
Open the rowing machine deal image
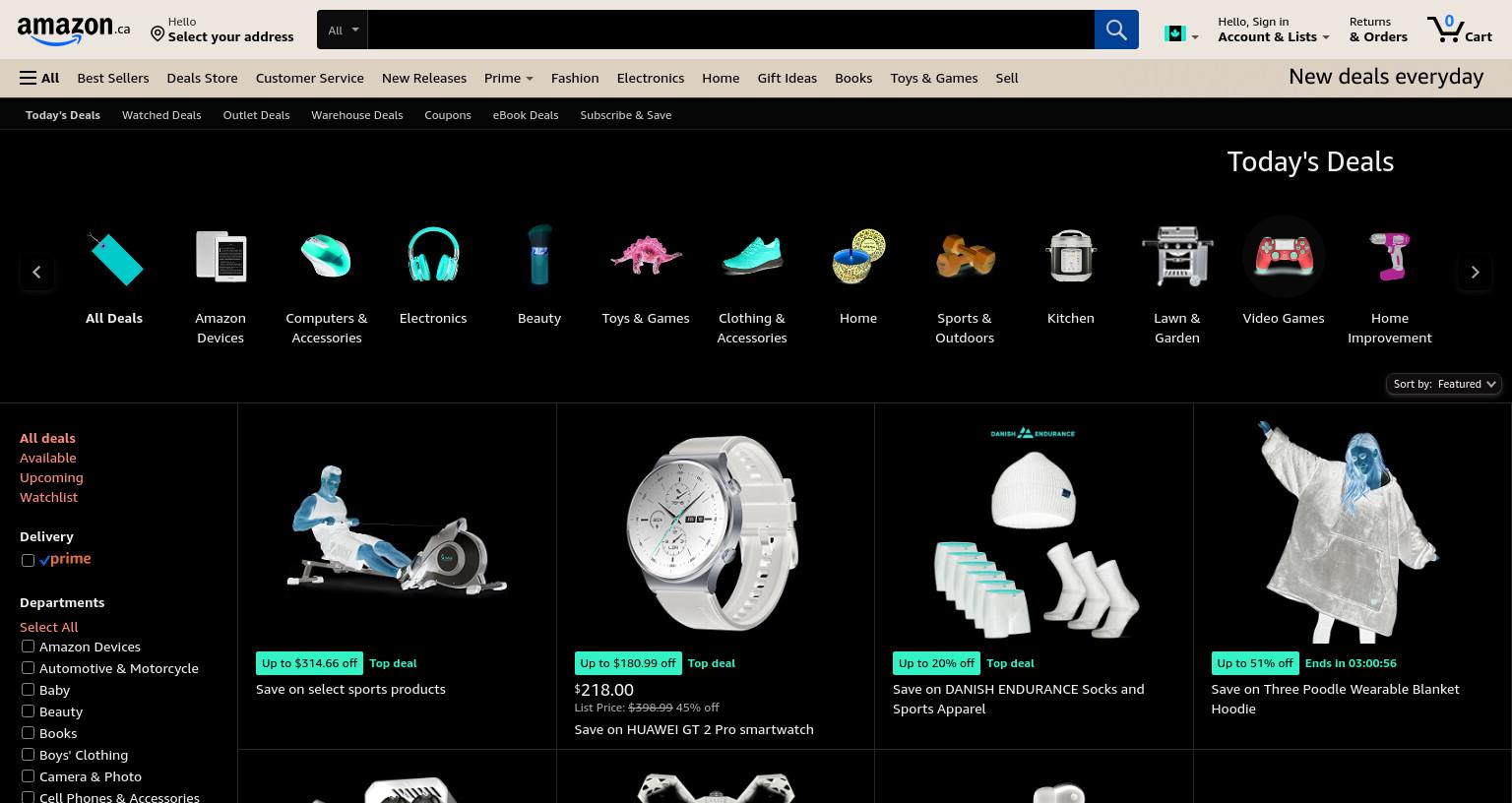point(397,531)
